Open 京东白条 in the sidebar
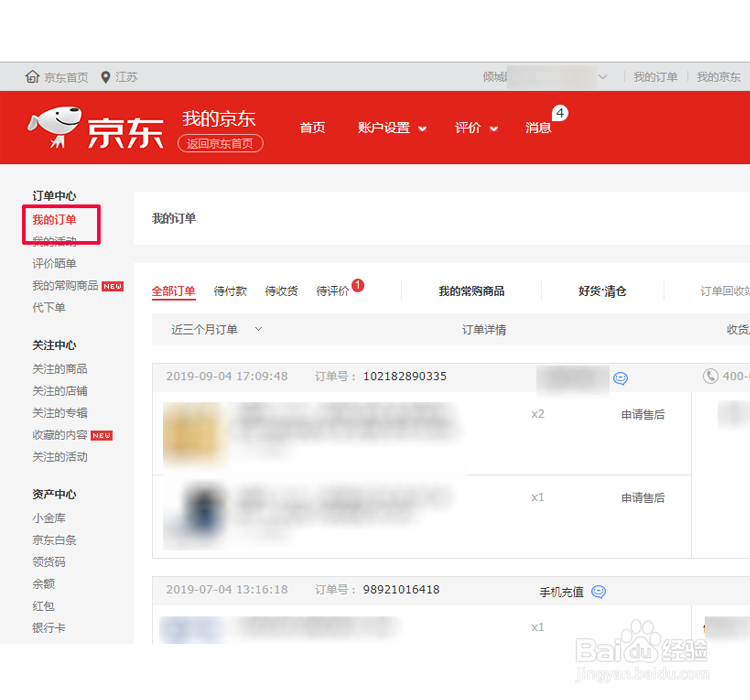This screenshot has height=700, width=750. [54, 540]
